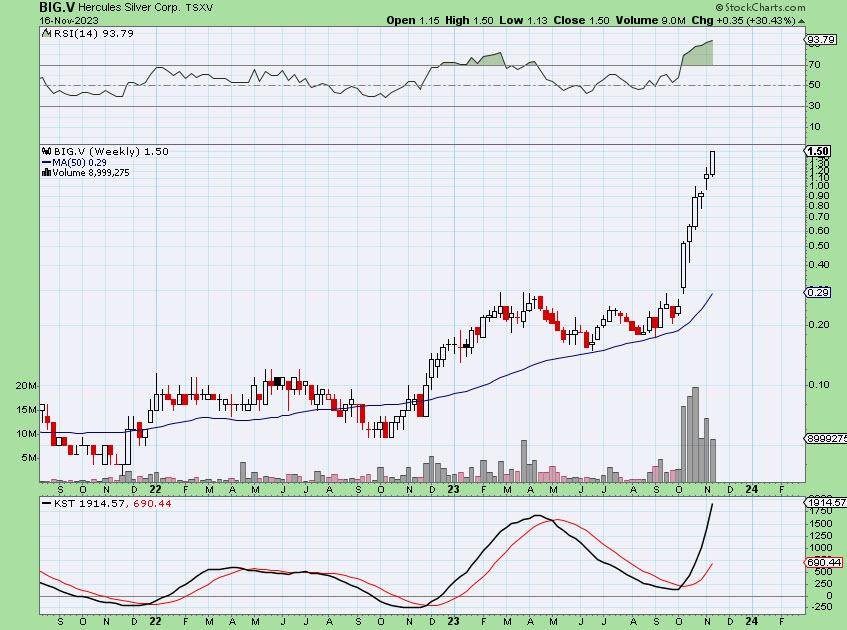Click the 0.10 price axis label
The height and width of the screenshot is (630, 847).
click(819, 385)
